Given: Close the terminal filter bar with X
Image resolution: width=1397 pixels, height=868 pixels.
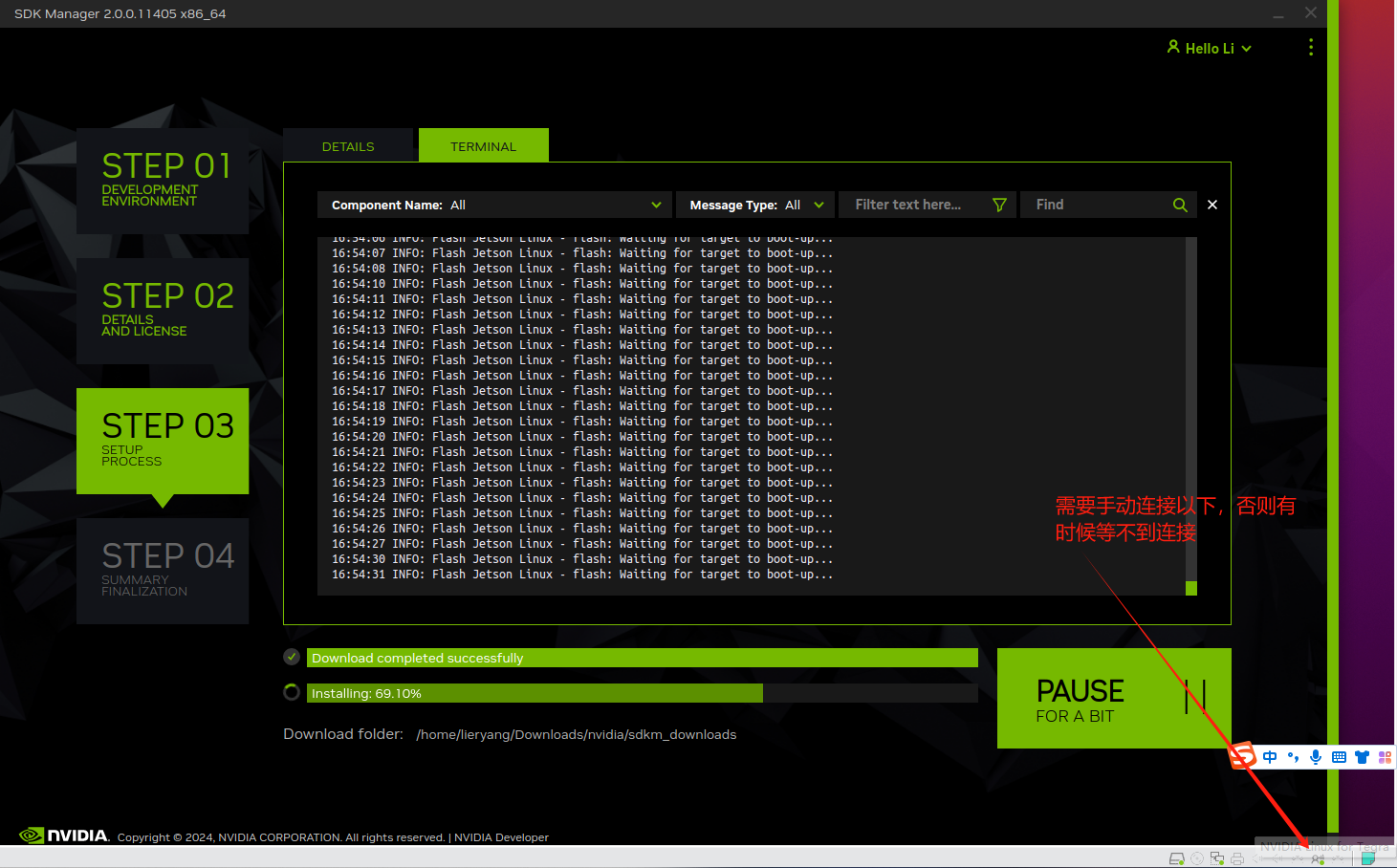Looking at the screenshot, I should pyautogui.click(x=1212, y=205).
